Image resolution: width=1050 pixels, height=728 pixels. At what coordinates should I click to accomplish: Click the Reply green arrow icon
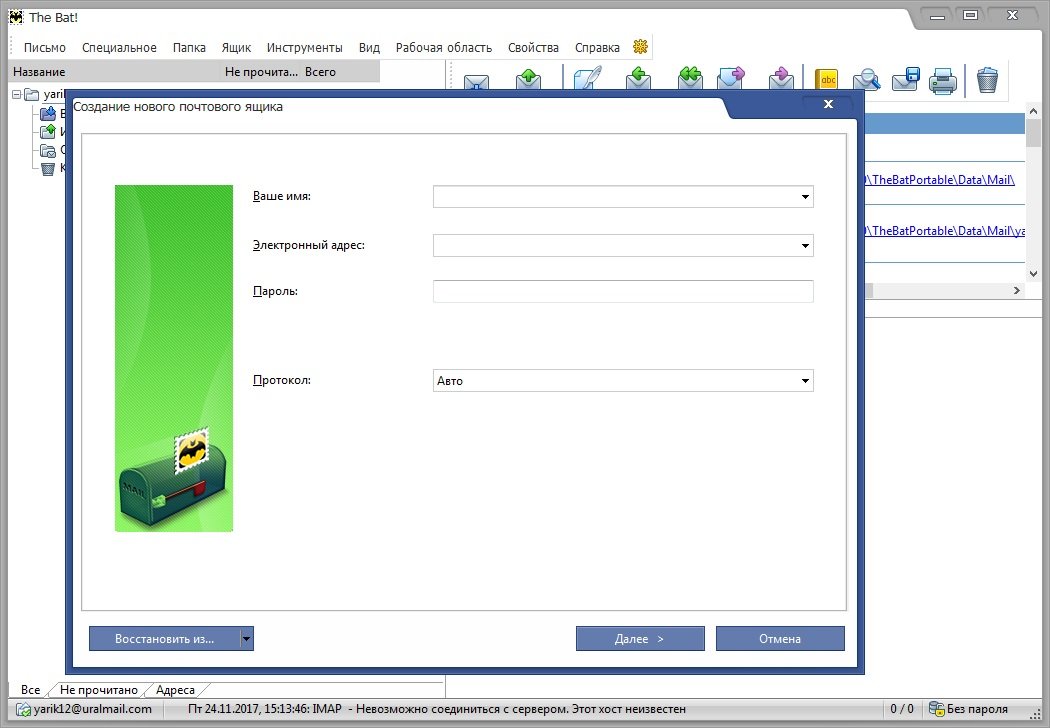pos(639,80)
